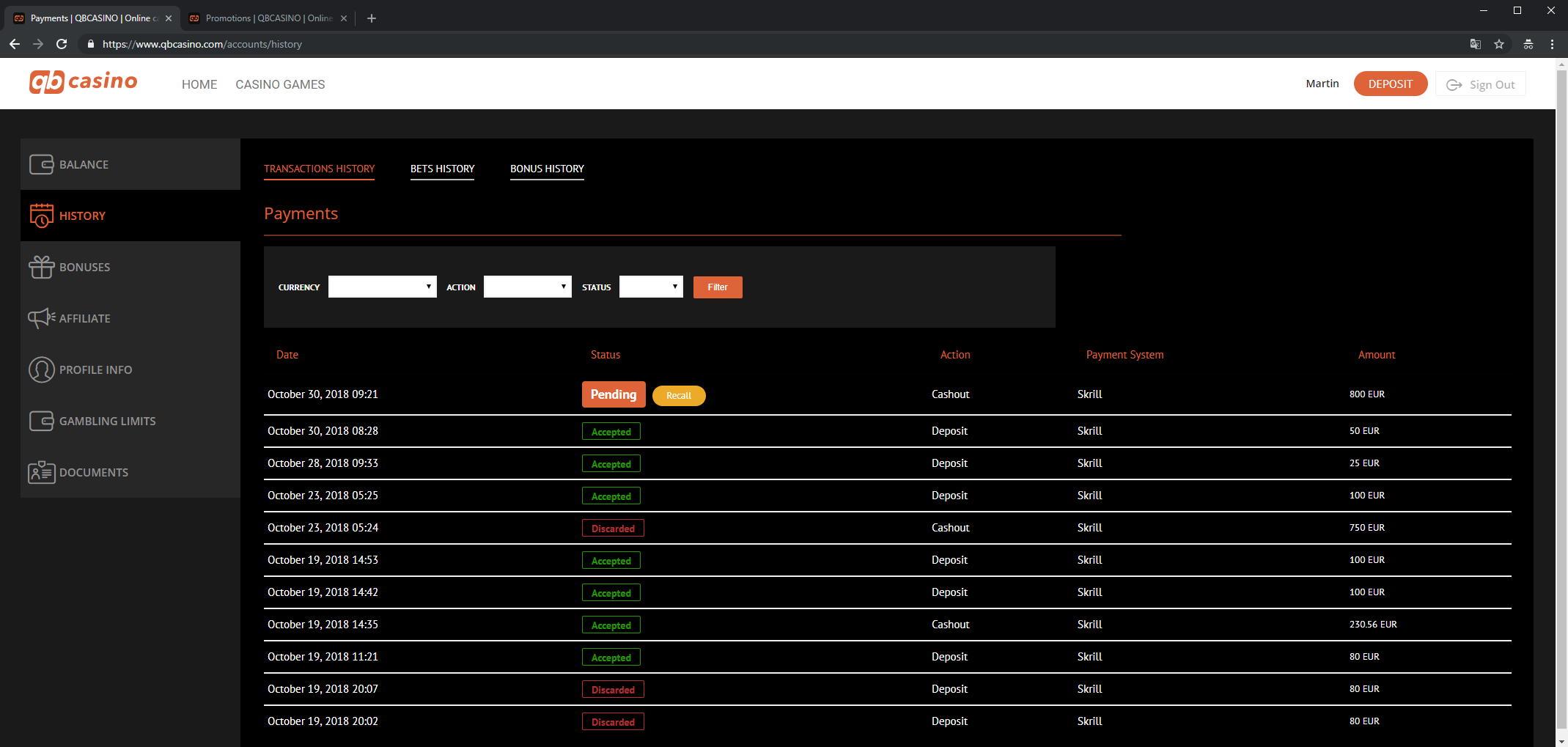Click Skrill in October 19 11:21 row

pyautogui.click(x=1089, y=657)
